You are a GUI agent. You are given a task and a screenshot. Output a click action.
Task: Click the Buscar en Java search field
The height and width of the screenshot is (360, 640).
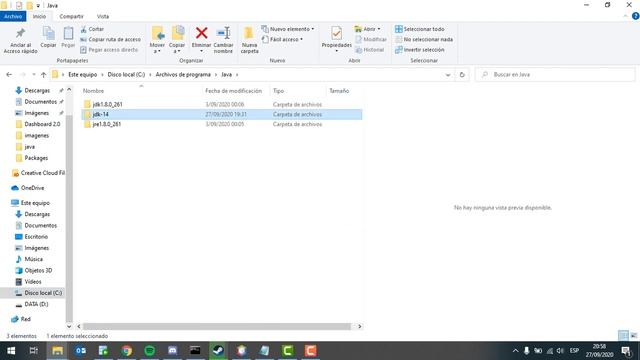[x=555, y=75]
